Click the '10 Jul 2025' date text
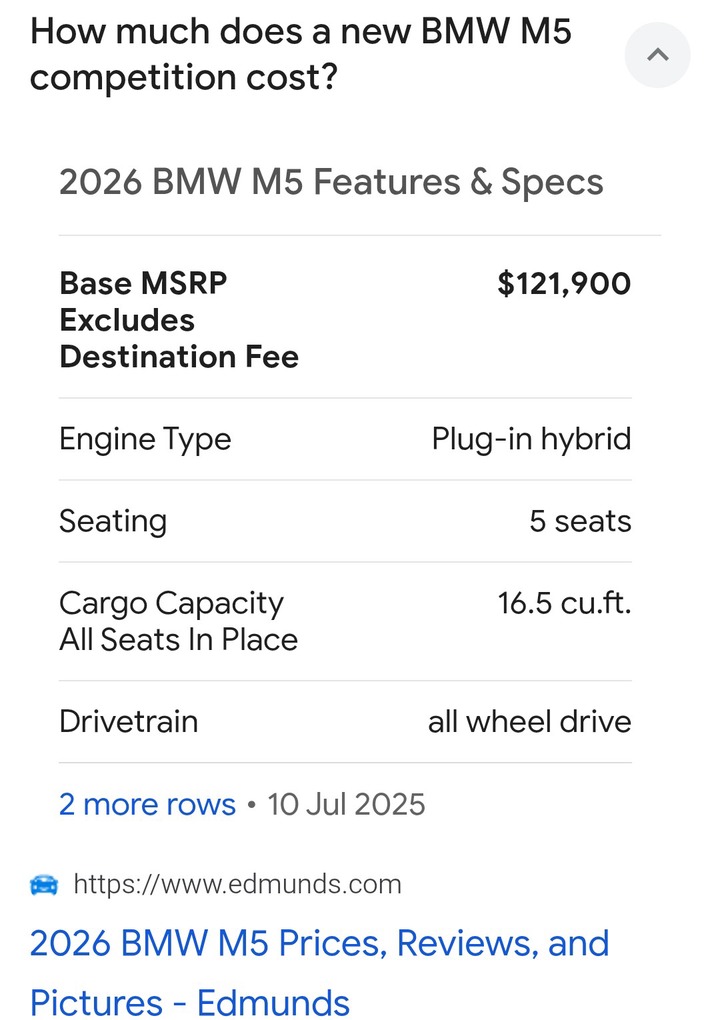The width and height of the screenshot is (720, 1020). click(x=346, y=804)
